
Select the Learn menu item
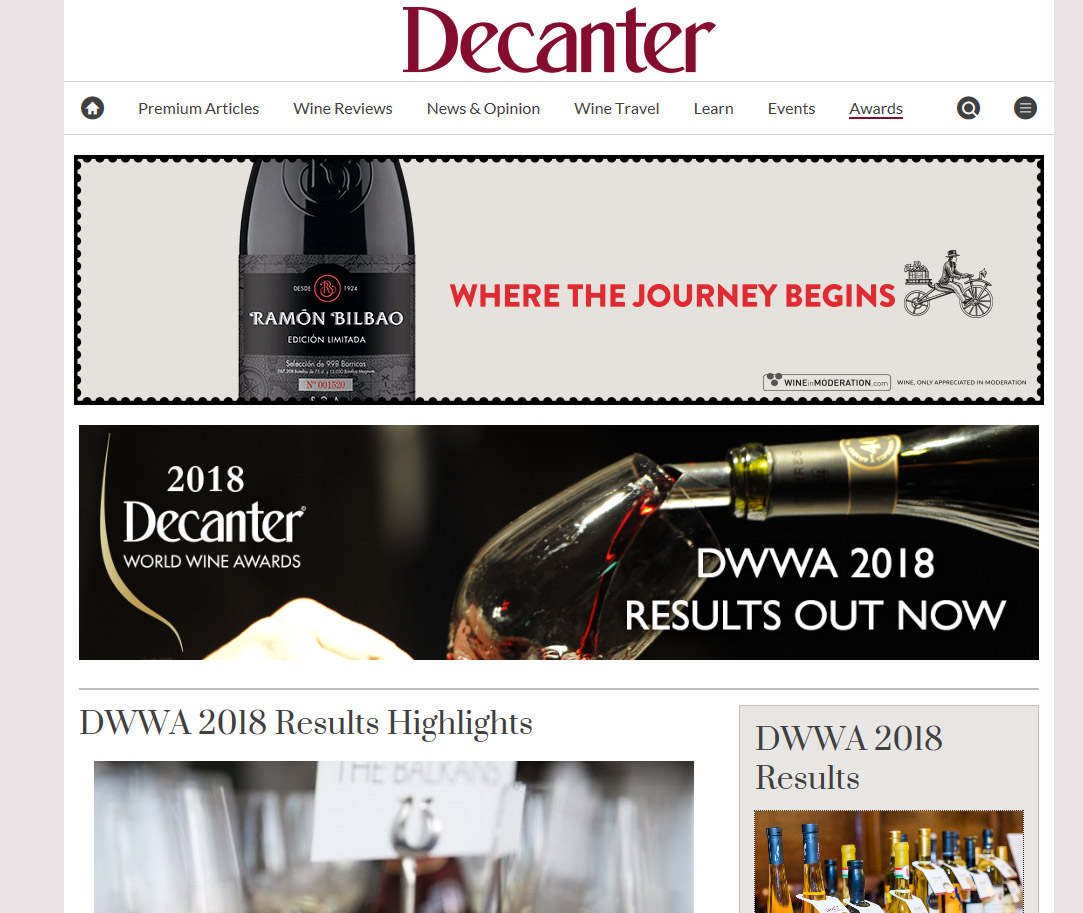[x=713, y=108]
